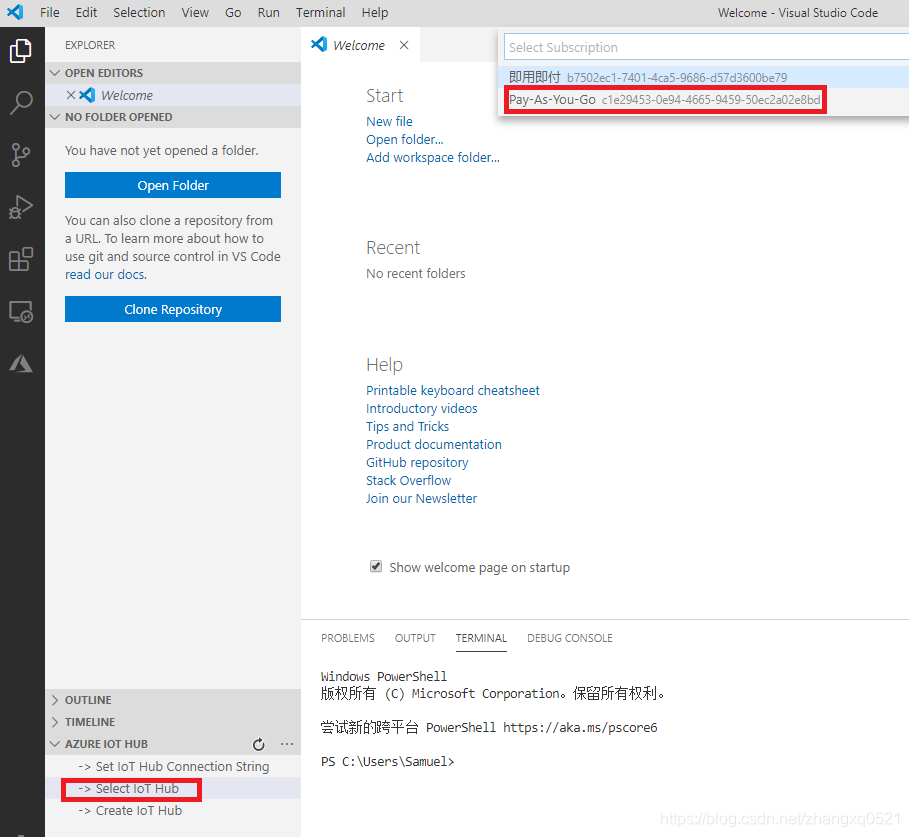The height and width of the screenshot is (837, 909).
Task: Collapse the No Folder Opened section
Action: tap(55, 117)
